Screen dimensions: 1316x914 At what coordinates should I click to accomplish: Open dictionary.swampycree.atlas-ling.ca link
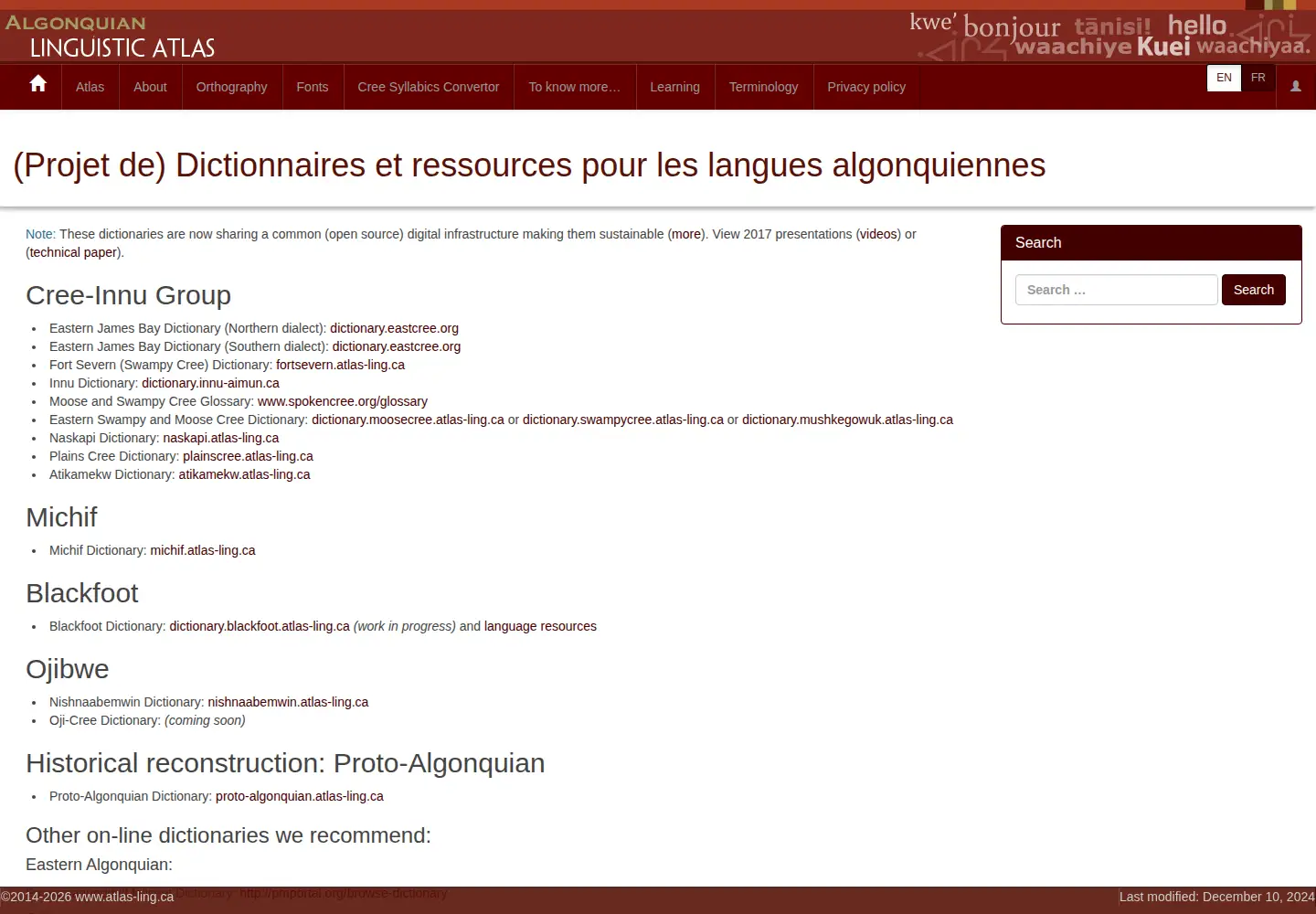point(623,420)
